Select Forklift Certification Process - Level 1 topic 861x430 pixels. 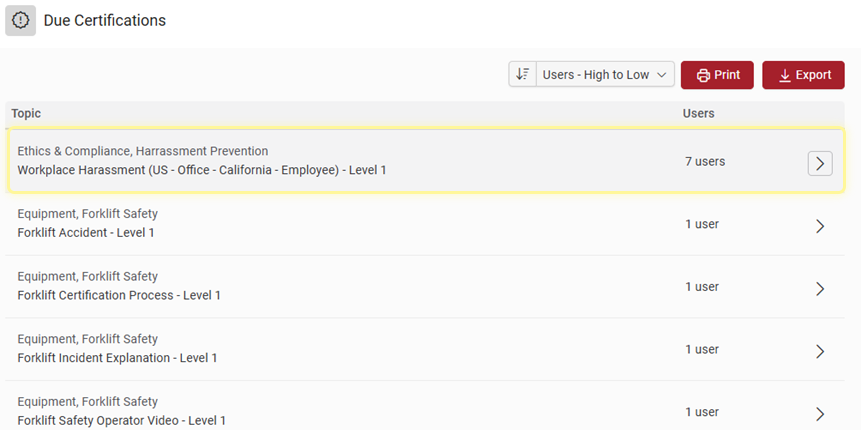click(119, 296)
